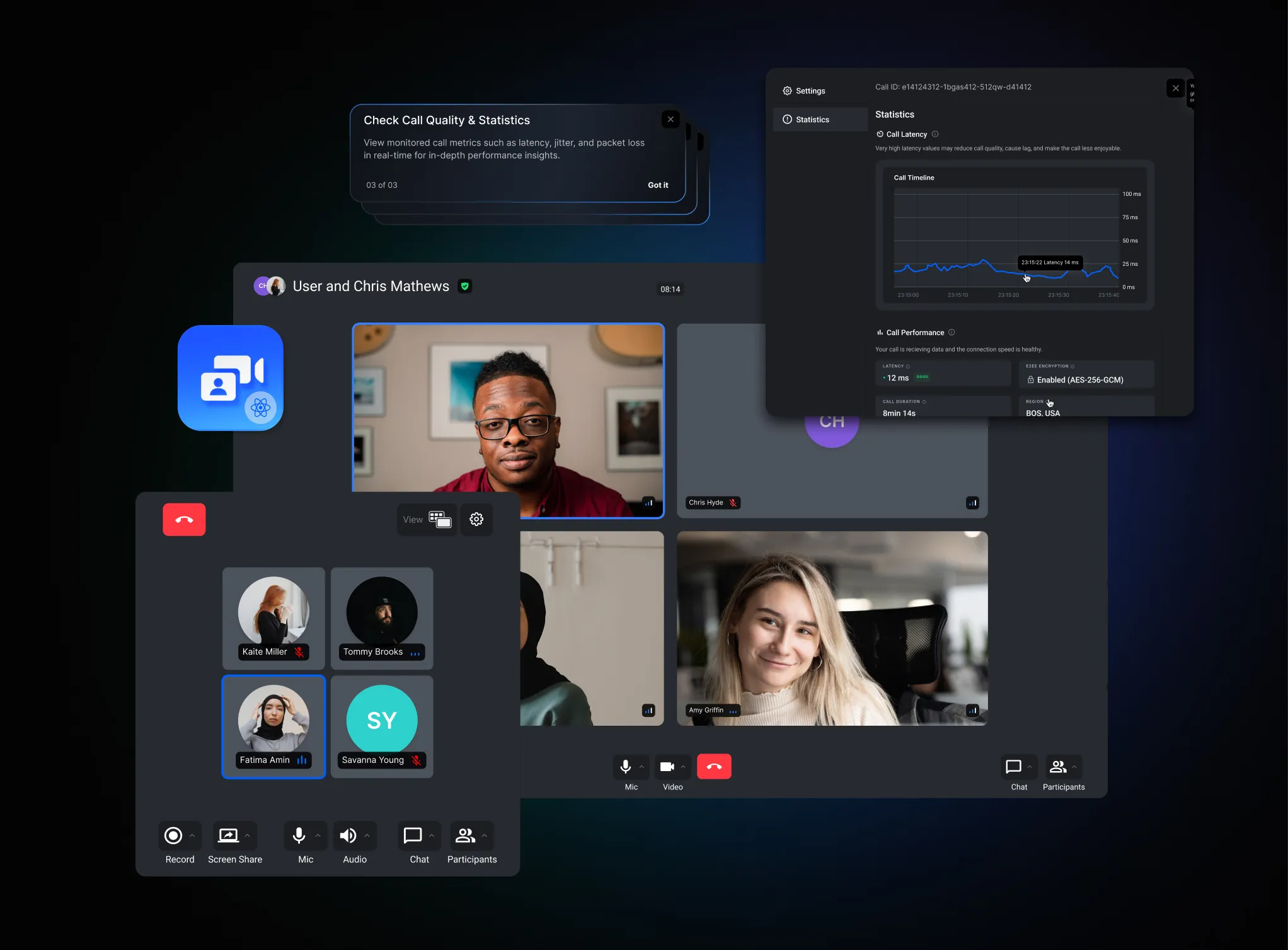The image size is (1288, 950).
Task: Open the call settings gear next to View
Action: [x=476, y=519]
